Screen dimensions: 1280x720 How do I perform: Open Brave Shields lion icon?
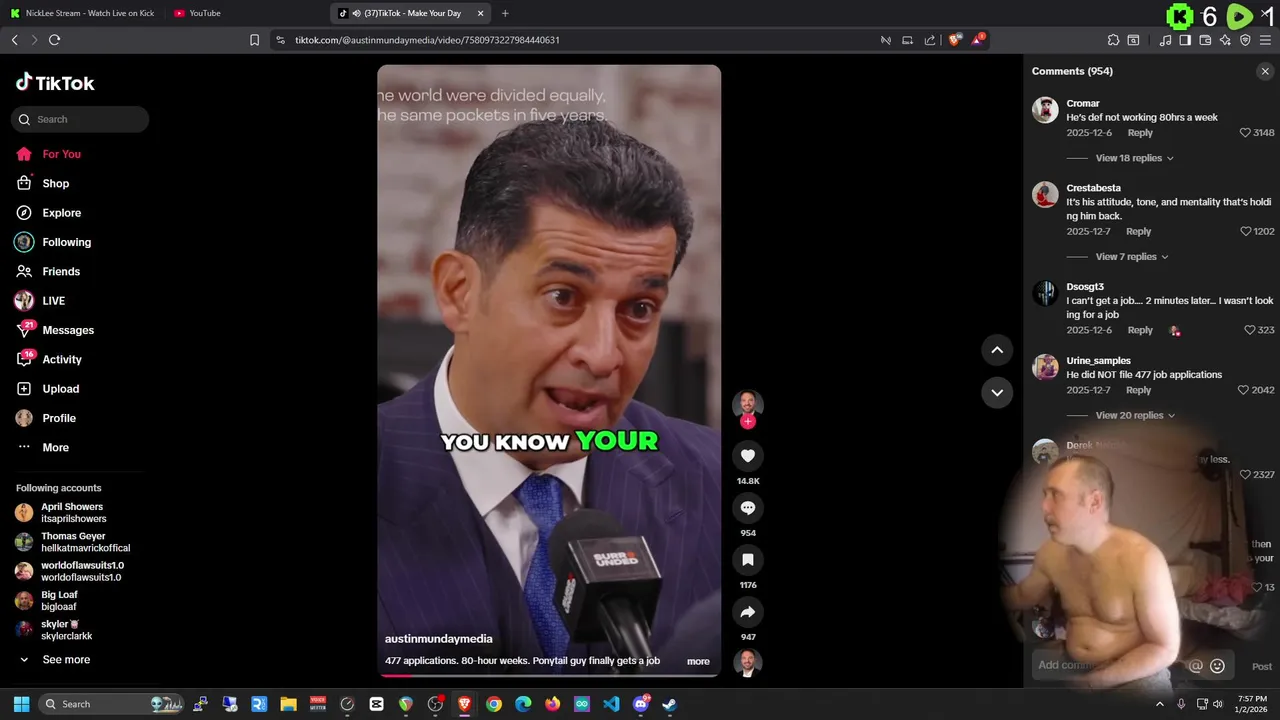pyautogui.click(x=954, y=40)
